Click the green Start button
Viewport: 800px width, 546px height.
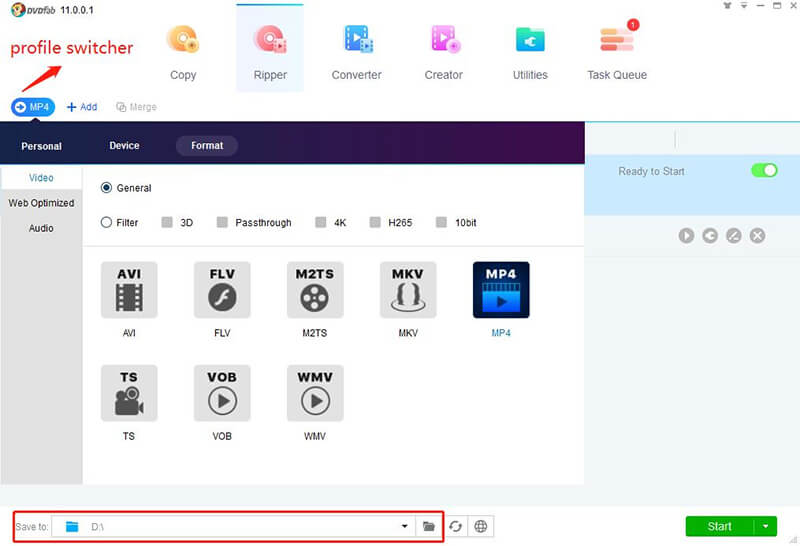pyautogui.click(x=719, y=526)
